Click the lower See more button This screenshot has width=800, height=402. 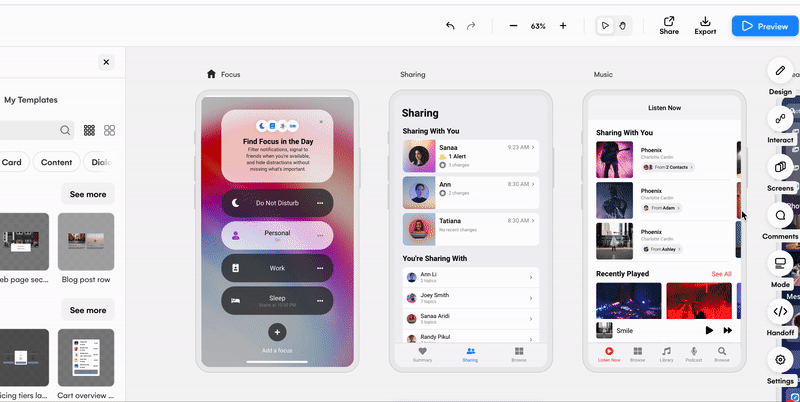88,310
